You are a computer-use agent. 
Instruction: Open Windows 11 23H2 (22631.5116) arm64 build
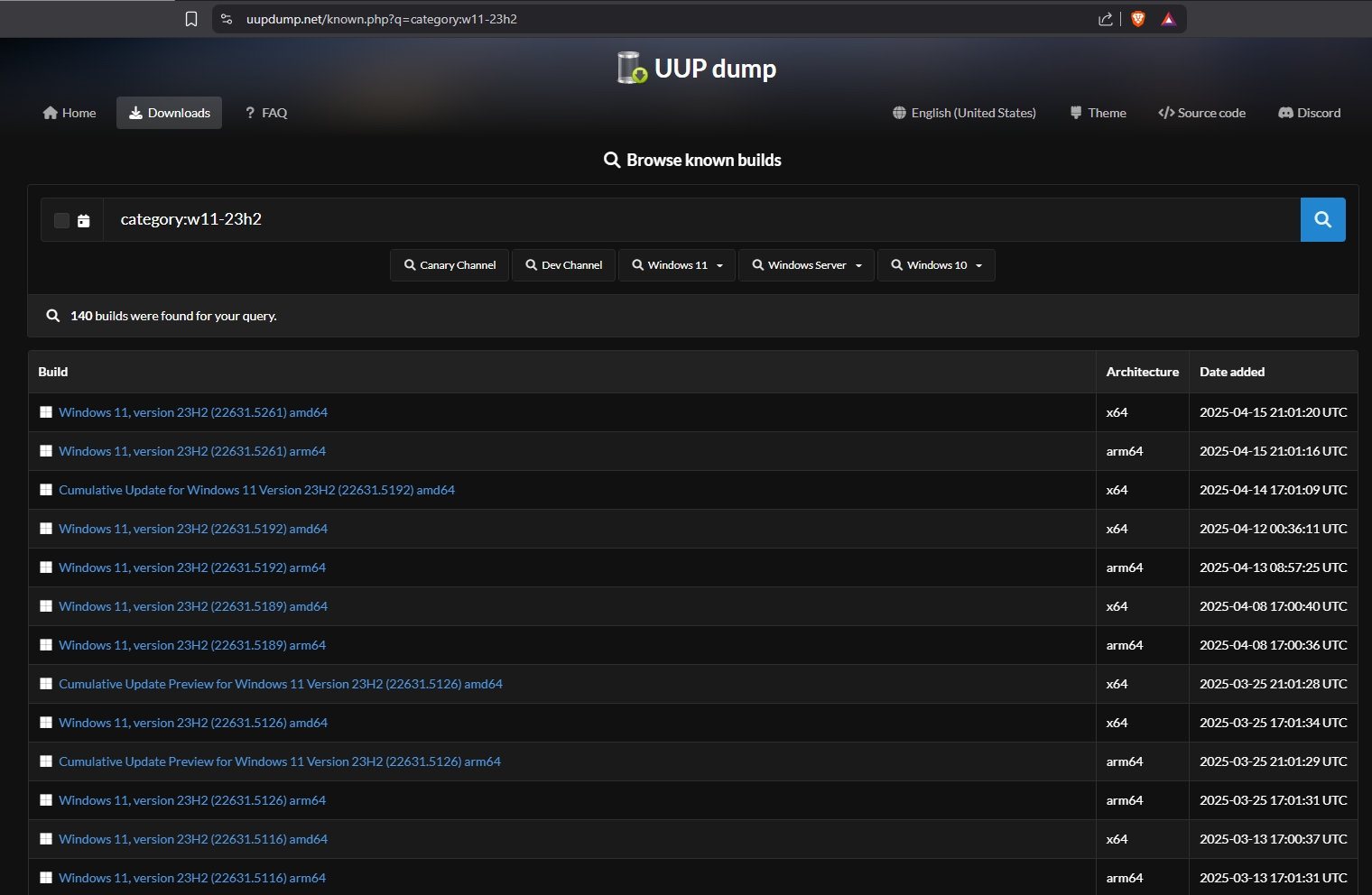point(192,878)
